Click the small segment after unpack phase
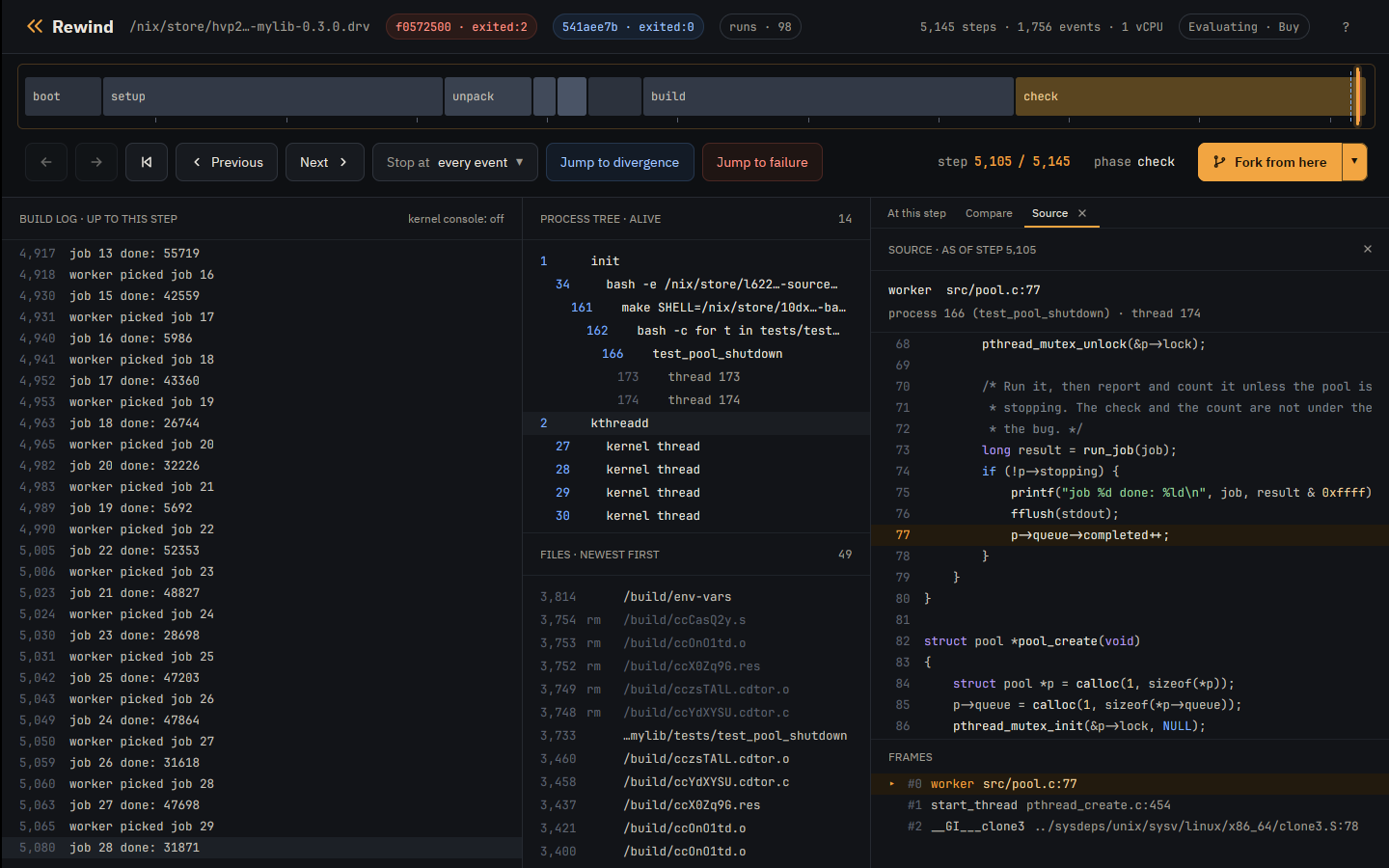 point(544,96)
